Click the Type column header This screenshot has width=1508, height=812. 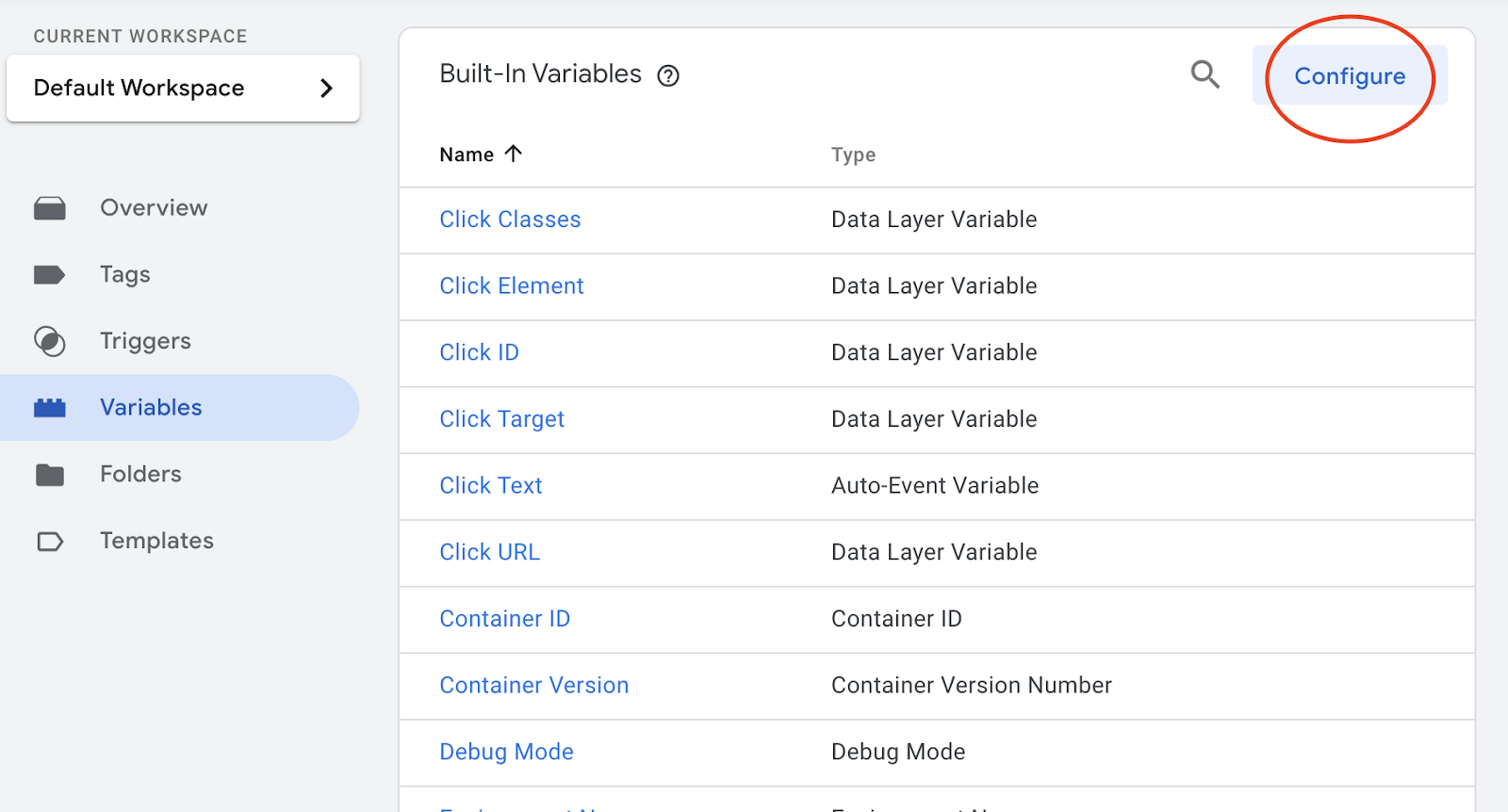click(853, 154)
